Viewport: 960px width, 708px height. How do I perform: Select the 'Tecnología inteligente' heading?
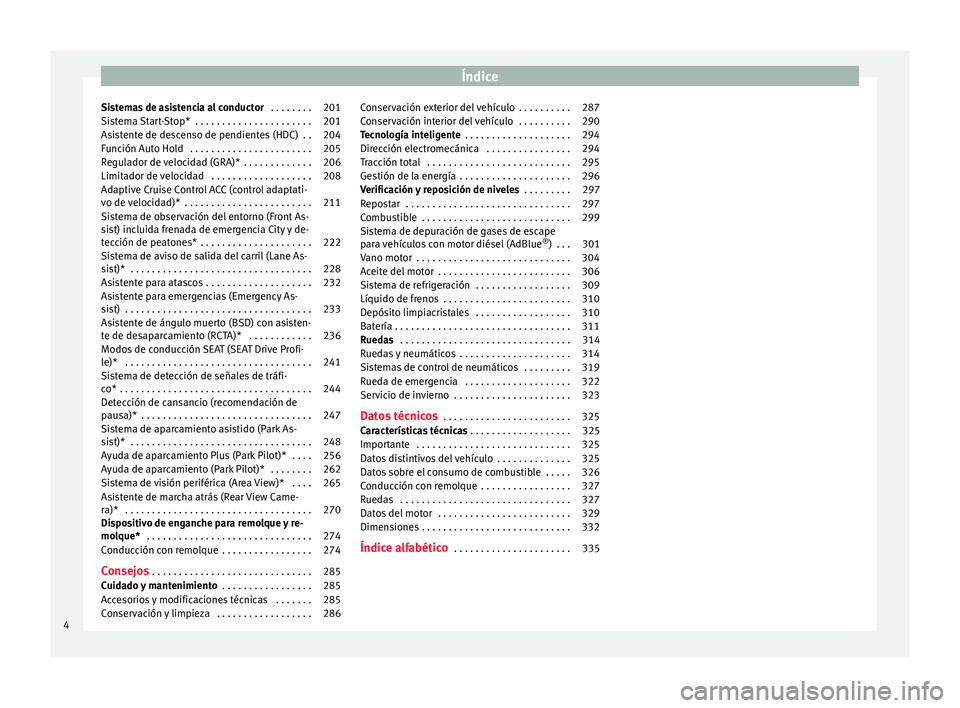[x=410, y=135]
